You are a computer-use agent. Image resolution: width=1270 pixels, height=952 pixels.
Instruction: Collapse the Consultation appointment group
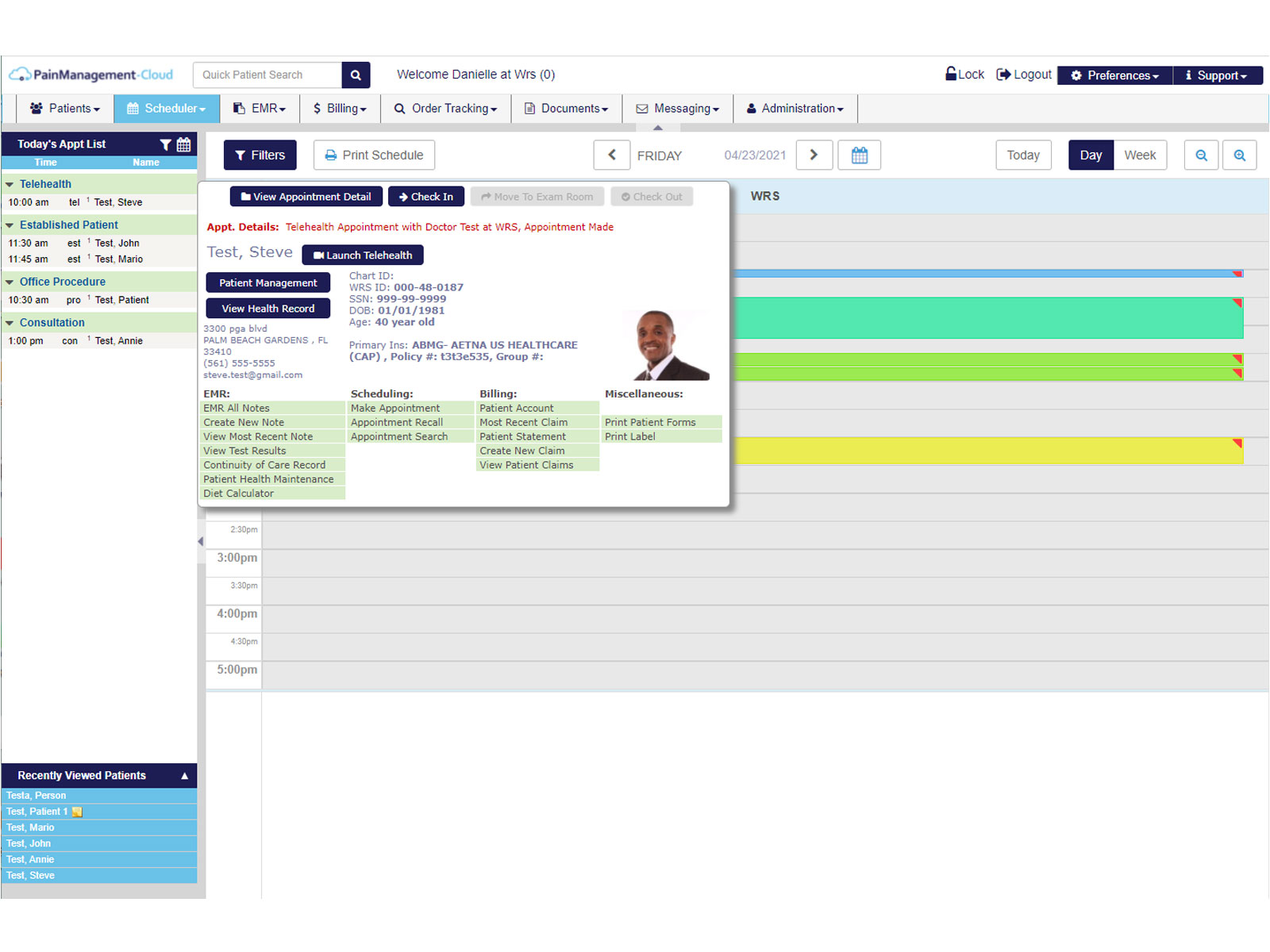10,323
